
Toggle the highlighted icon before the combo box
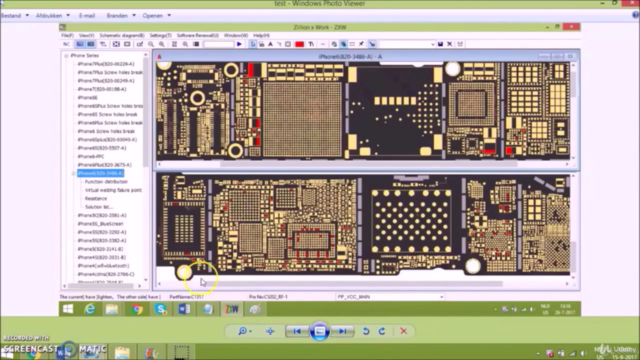[x=372, y=44]
